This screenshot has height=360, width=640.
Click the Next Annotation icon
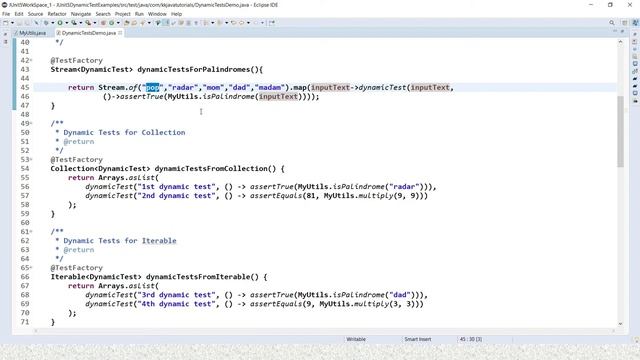(206, 23)
